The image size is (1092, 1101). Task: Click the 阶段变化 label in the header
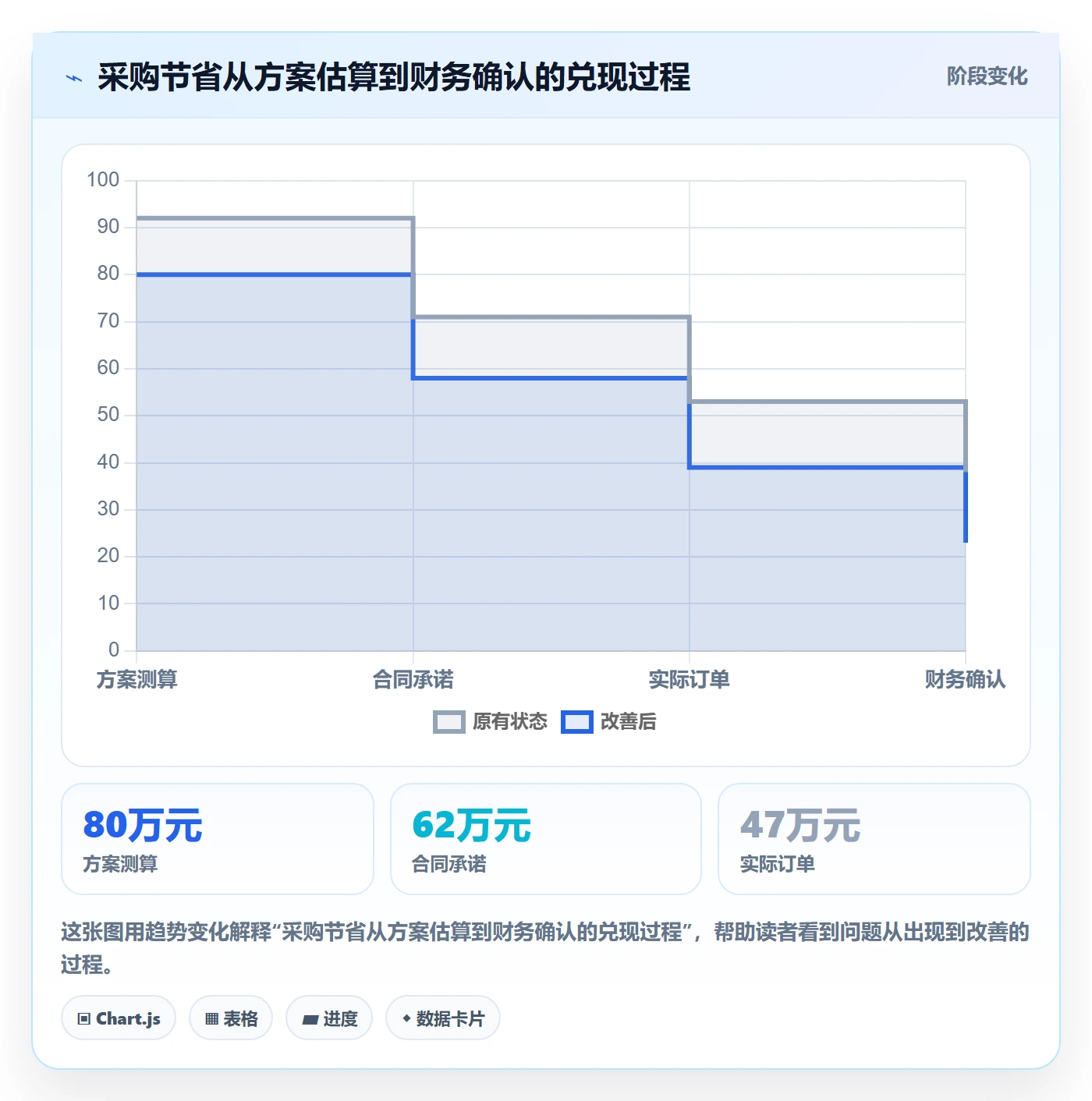tap(987, 76)
